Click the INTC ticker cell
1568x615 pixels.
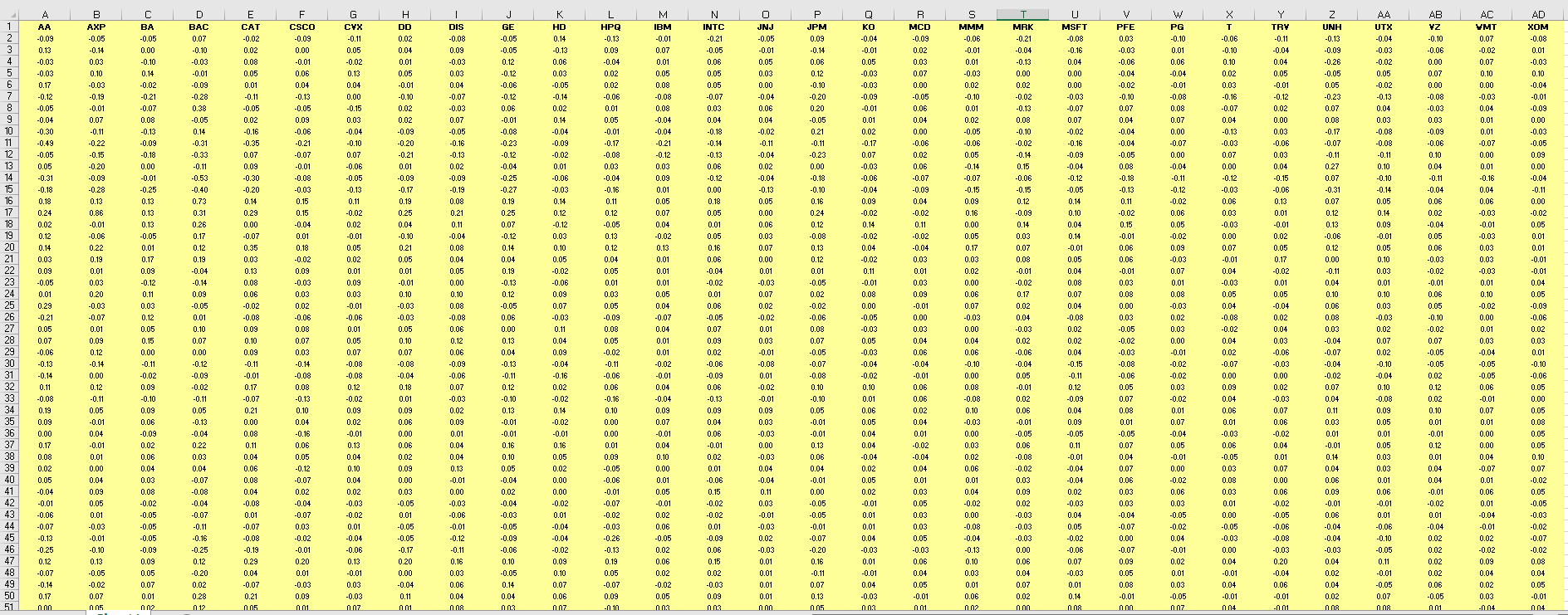click(714, 27)
